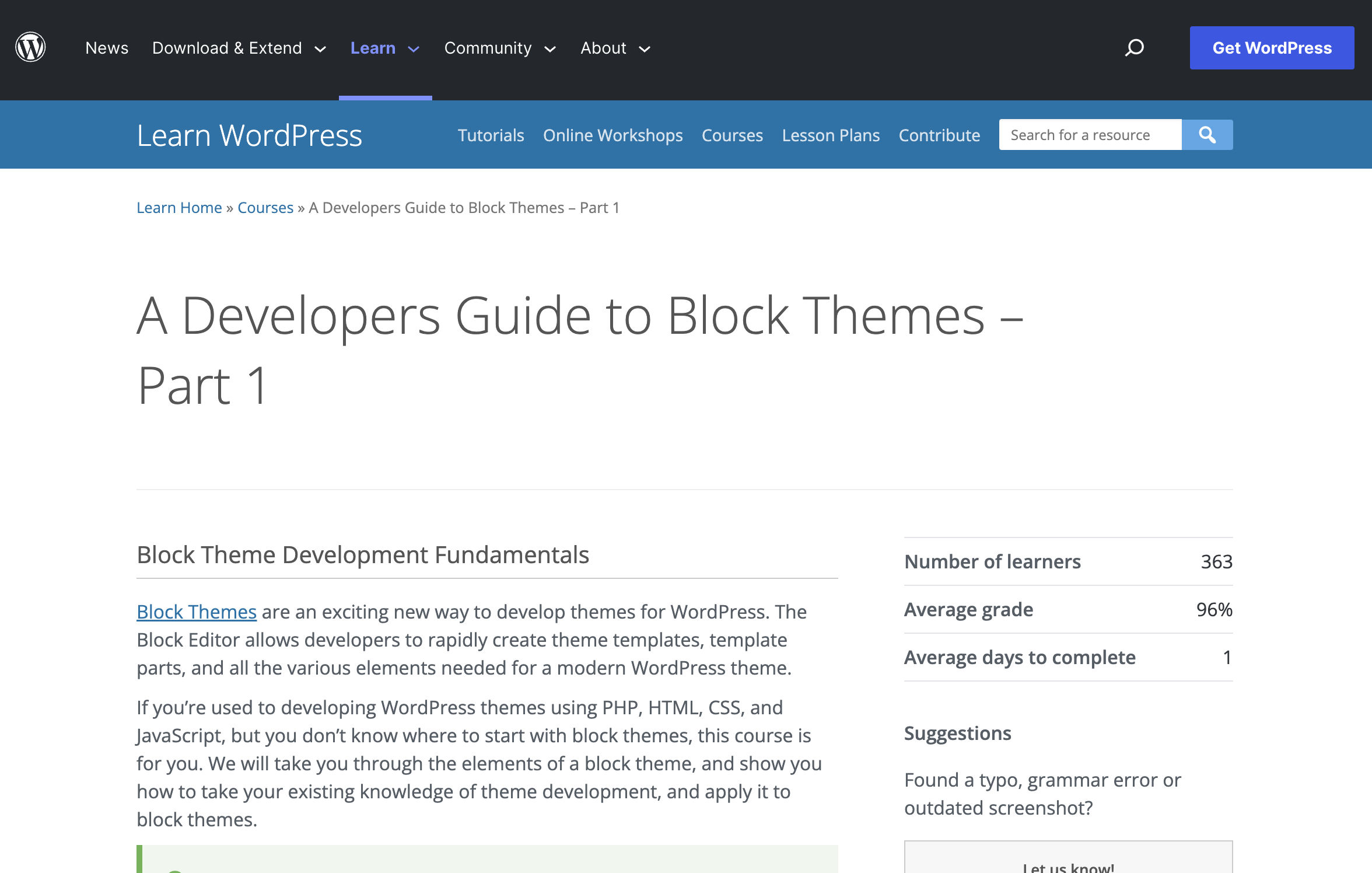Click the Search for a resource field

(1088, 134)
